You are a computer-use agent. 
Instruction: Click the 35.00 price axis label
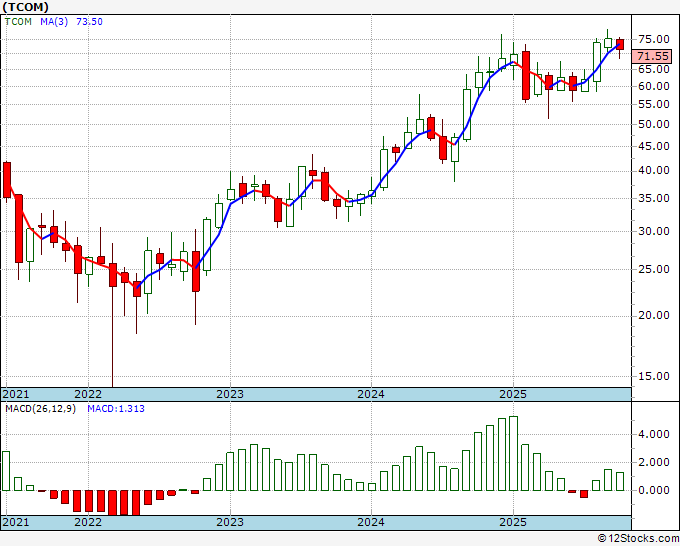click(x=654, y=198)
